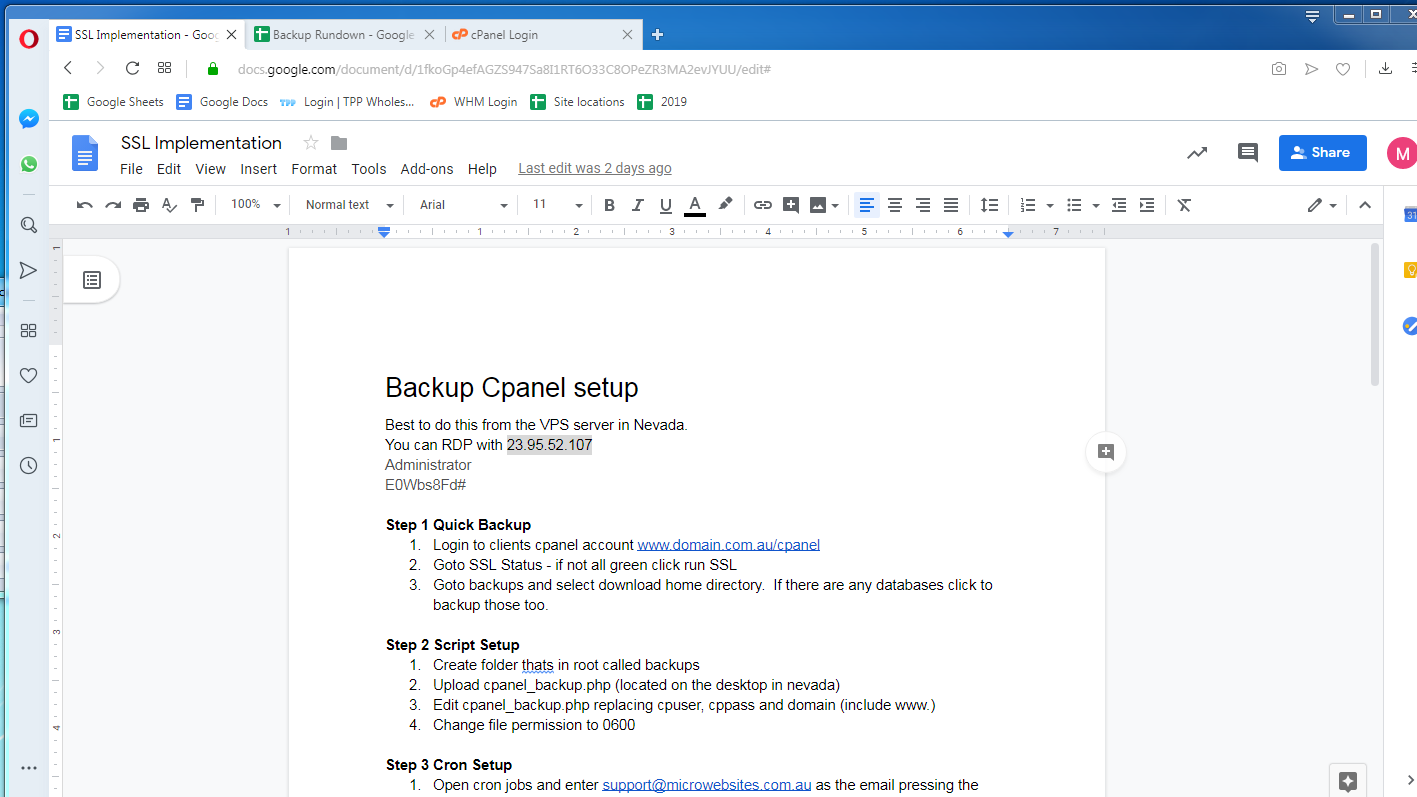Open the File menu
Screen dimensions: 1417x797
(x=131, y=169)
